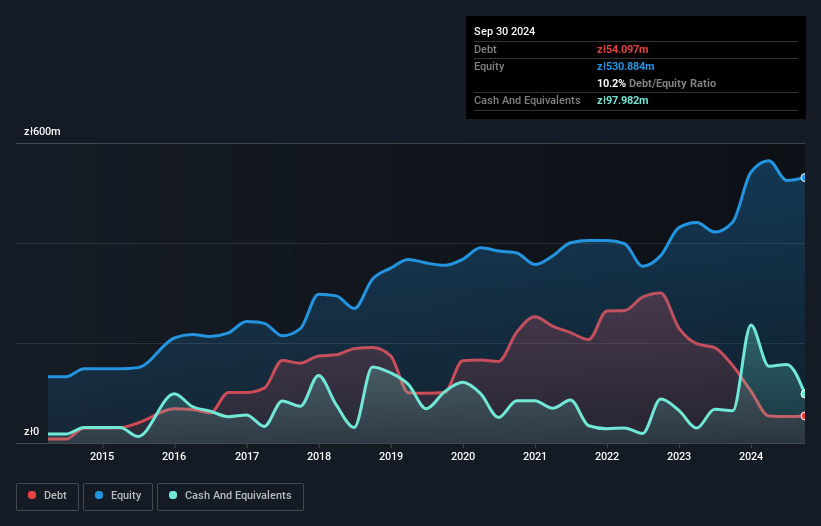
Task: Click the Equity row label in tooltip
Action: pyautogui.click(x=489, y=66)
